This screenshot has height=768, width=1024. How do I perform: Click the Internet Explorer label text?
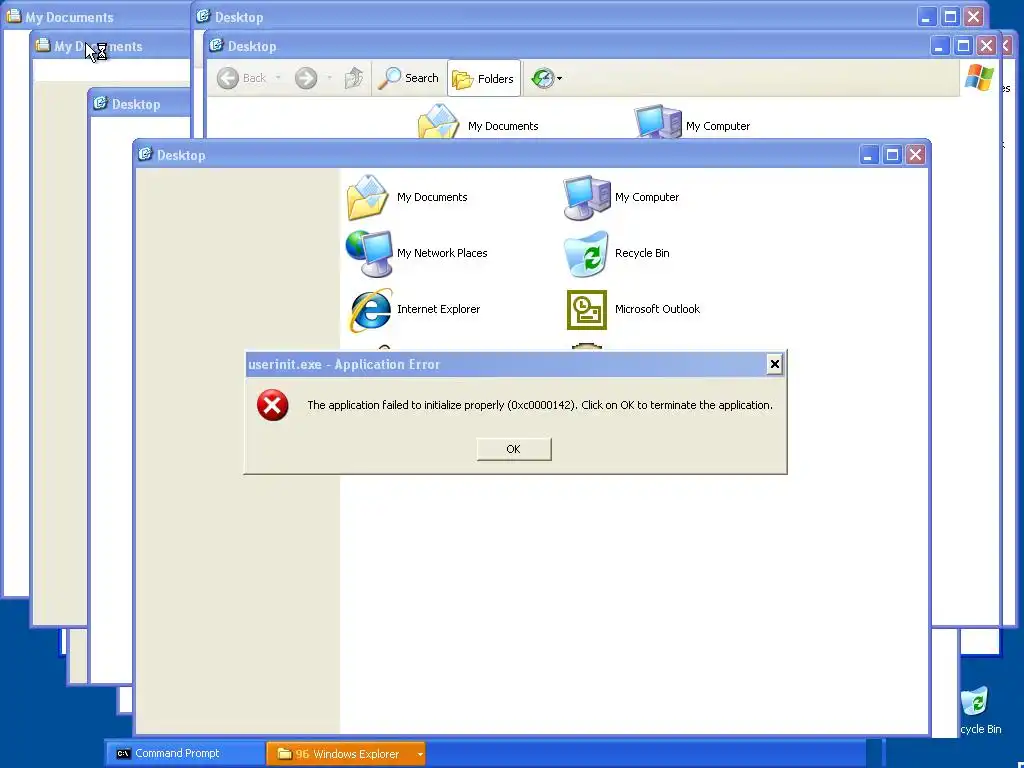(438, 309)
